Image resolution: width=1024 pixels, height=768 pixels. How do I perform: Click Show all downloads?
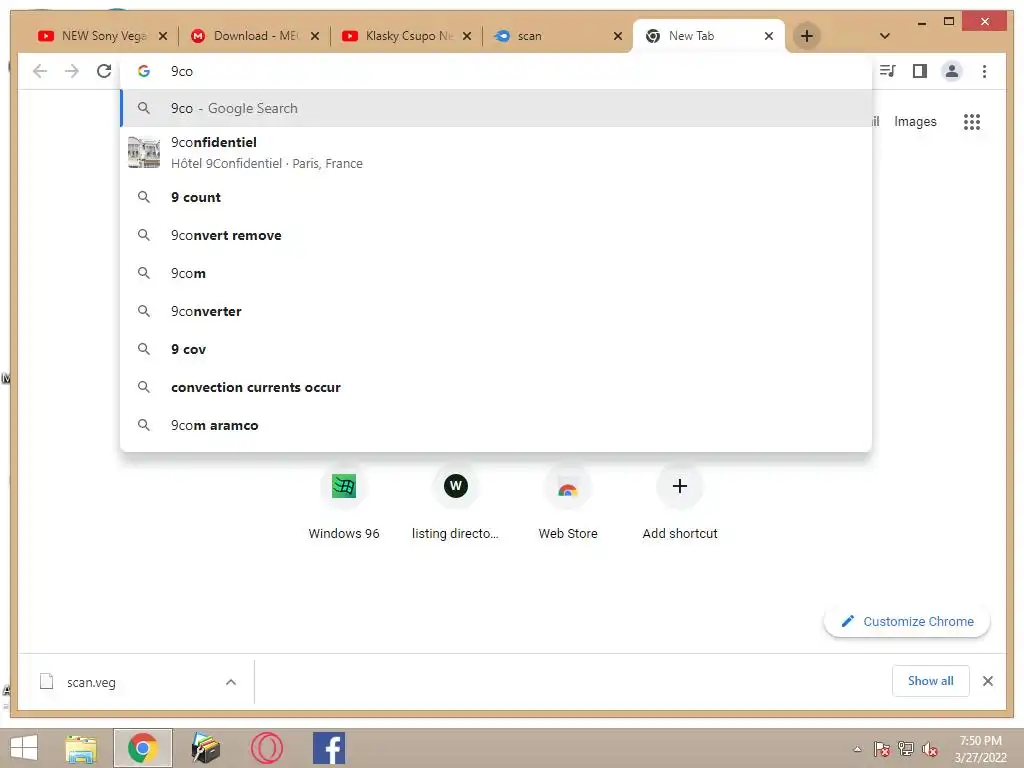(x=931, y=681)
